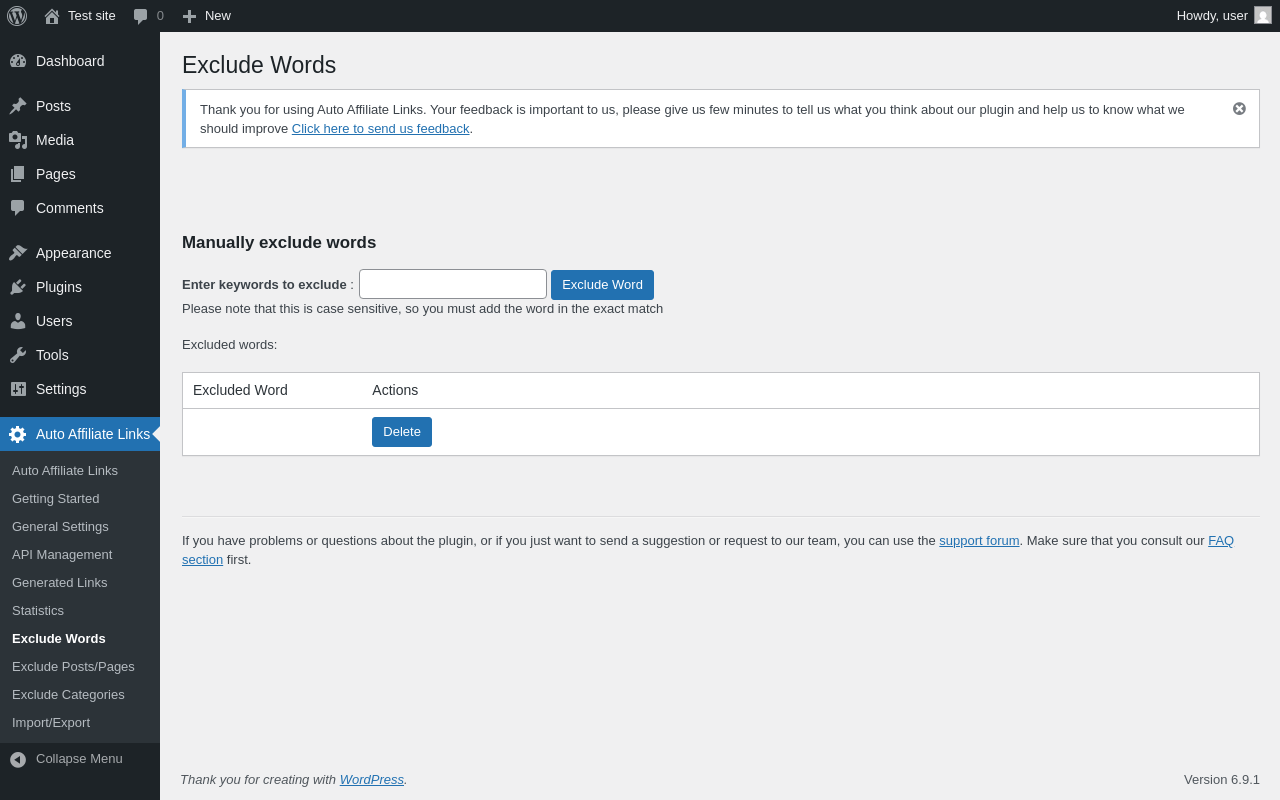Follow the send us feedback link
Image resolution: width=1280 pixels, height=800 pixels.
[380, 129]
